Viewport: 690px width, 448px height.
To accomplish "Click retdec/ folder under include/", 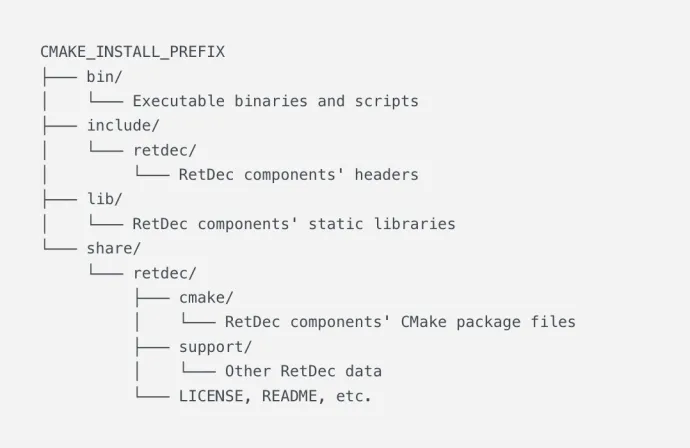I will [x=165, y=151].
